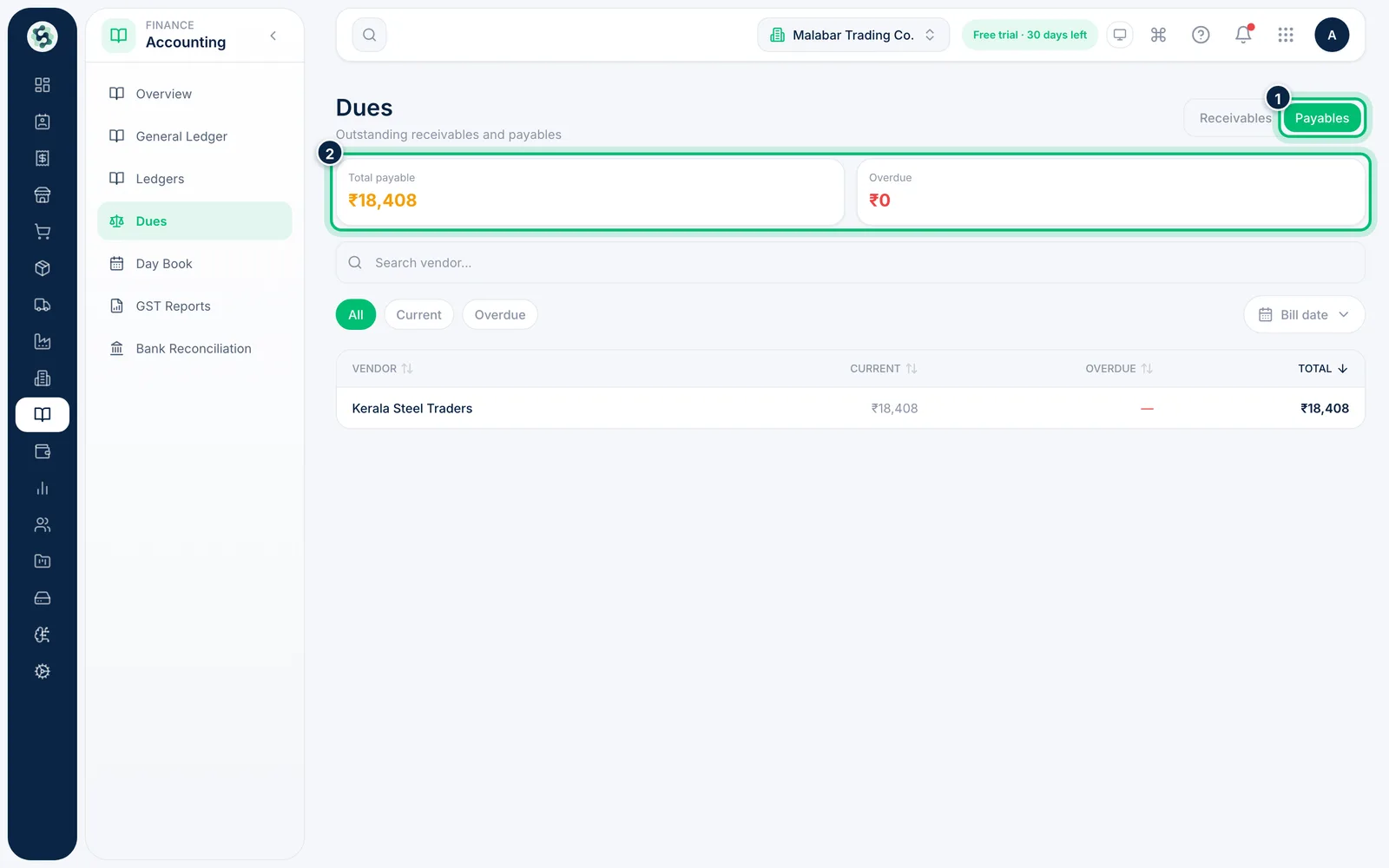The height and width of the screenshot is (868, 1389).
Task: Open the delivery truck icon in left rail
Action: pos(42,305)
